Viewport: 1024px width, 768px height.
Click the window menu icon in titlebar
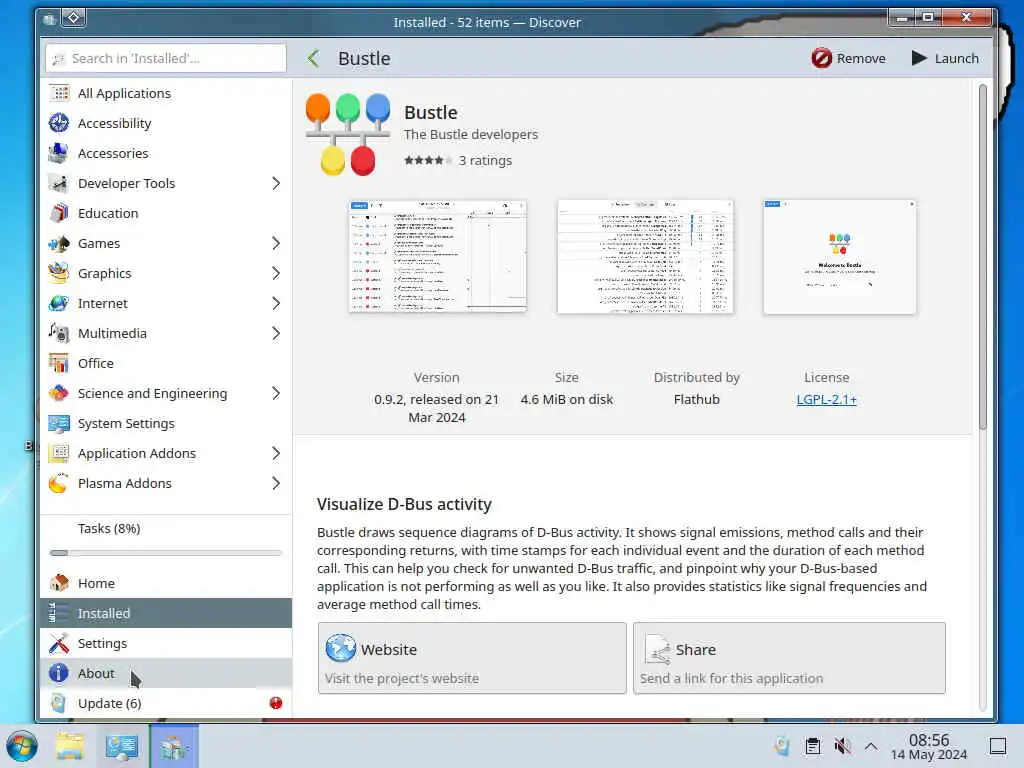pyautogui.click(x=50, y=20)
